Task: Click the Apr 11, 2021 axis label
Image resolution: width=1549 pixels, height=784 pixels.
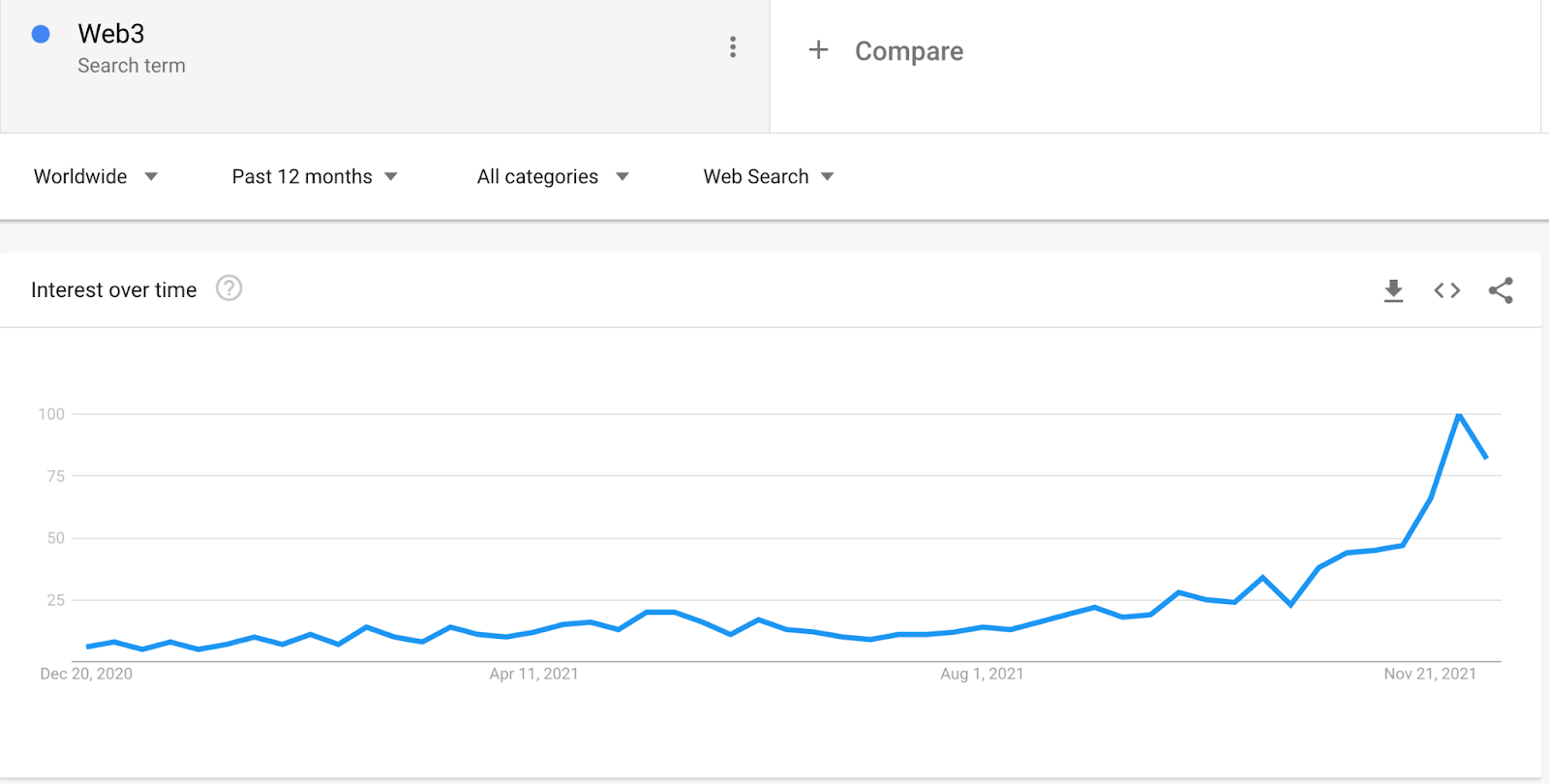Action: tap(533, 674)
